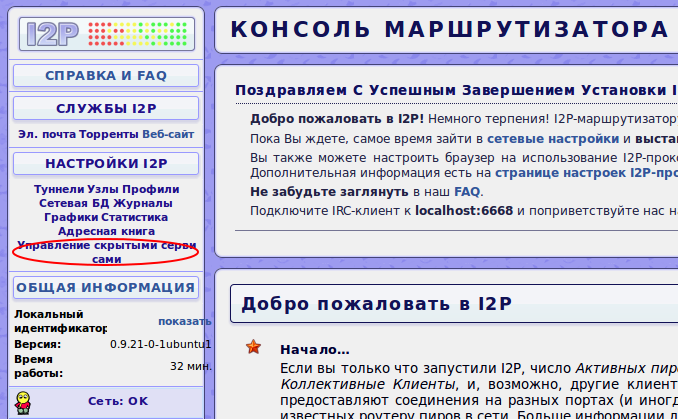Screen dimensions: 678x419
Task: Go to Туннели page
Action: 59,189
